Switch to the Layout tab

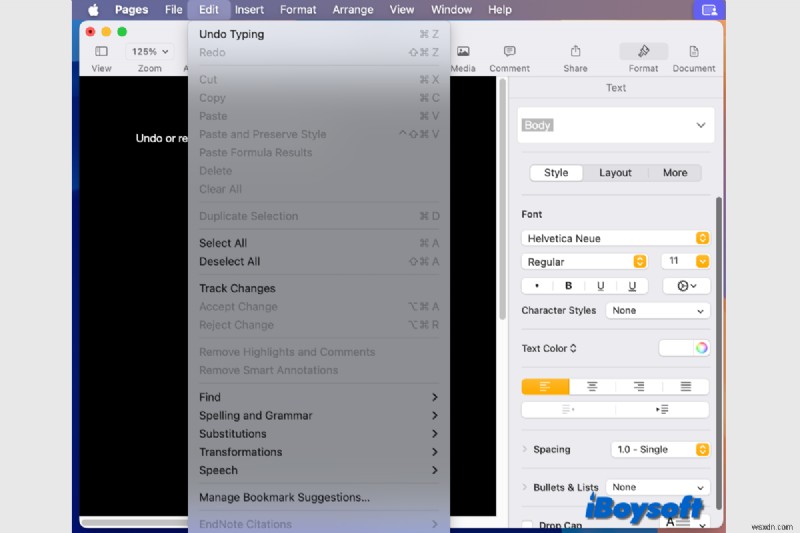(615, 173)
